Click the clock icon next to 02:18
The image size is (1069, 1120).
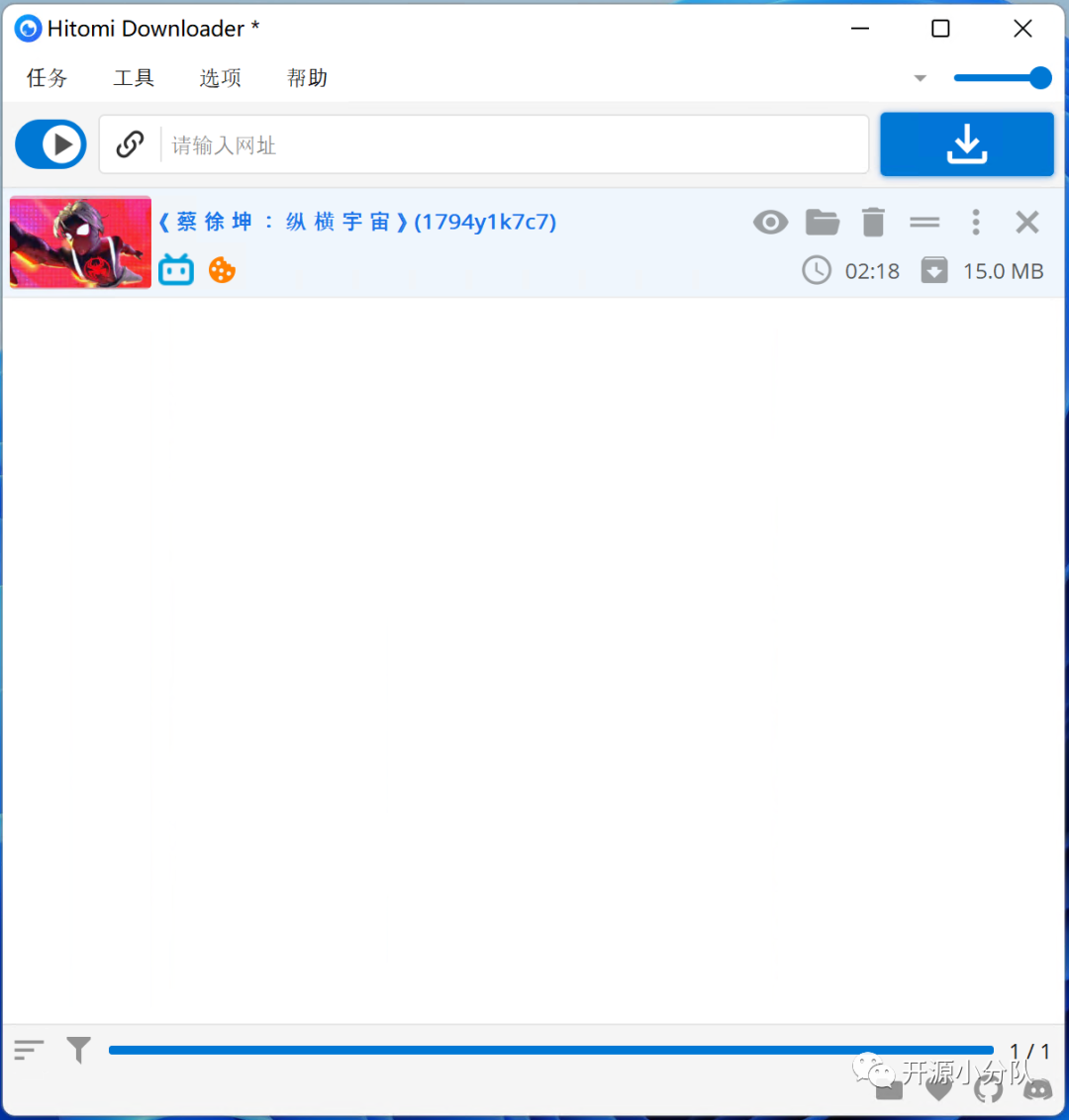click(x=816, y=271)
